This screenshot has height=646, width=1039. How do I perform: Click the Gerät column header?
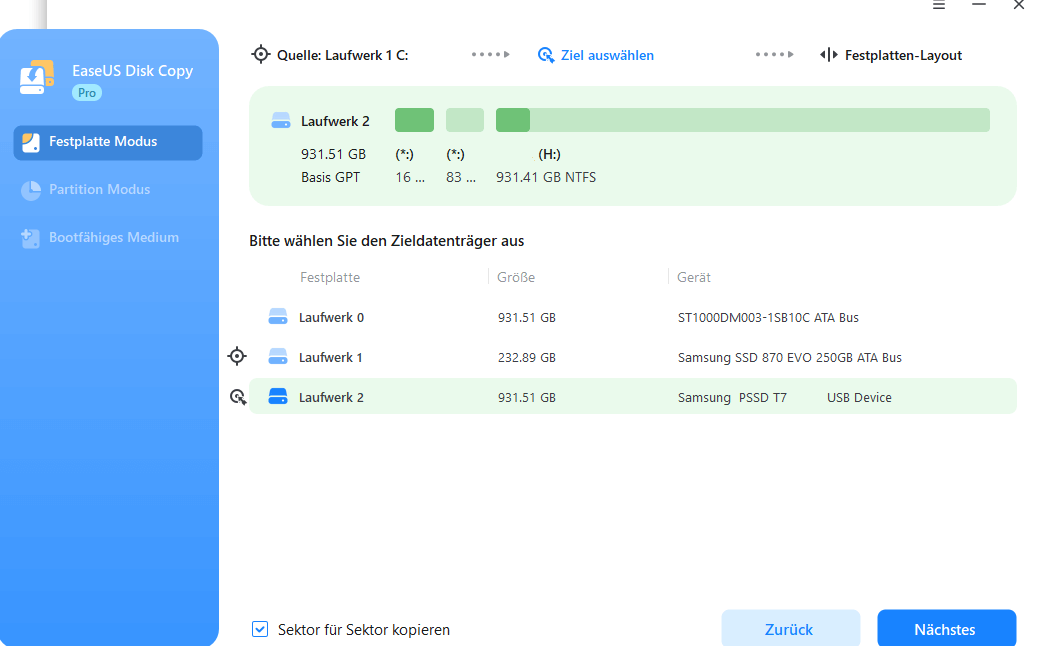(x=694, y=277)
